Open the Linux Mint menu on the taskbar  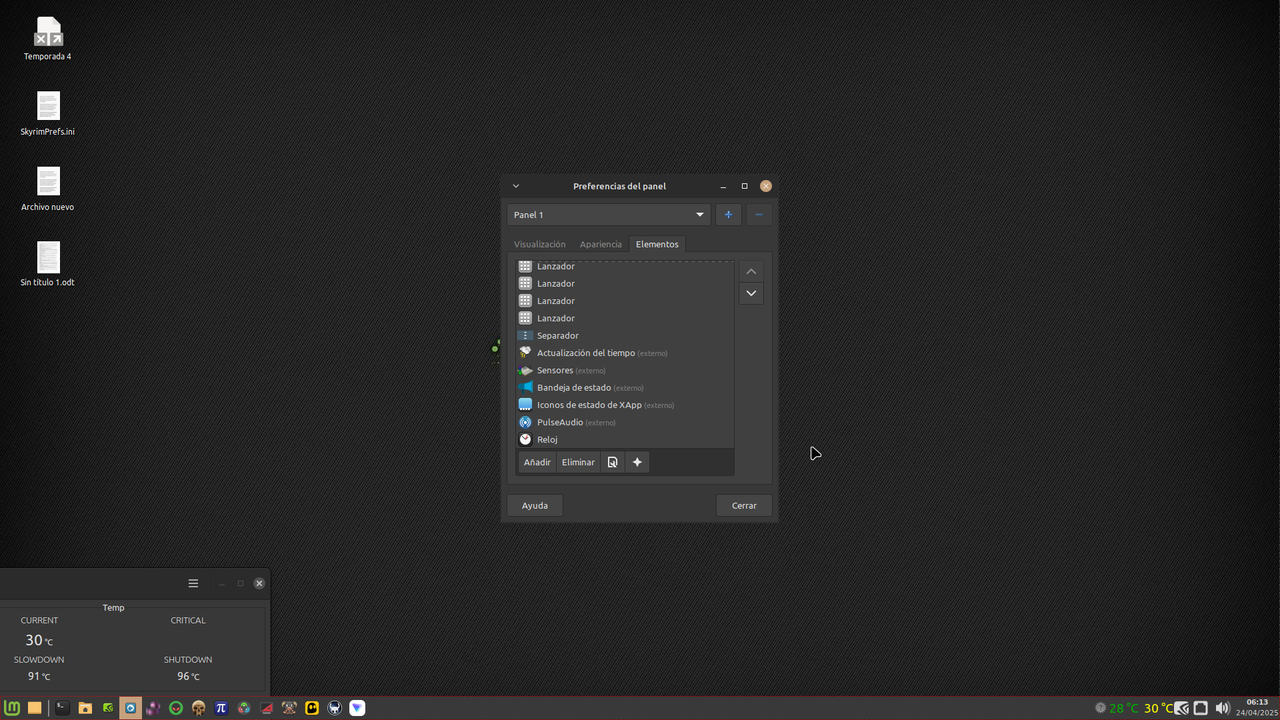12,708
